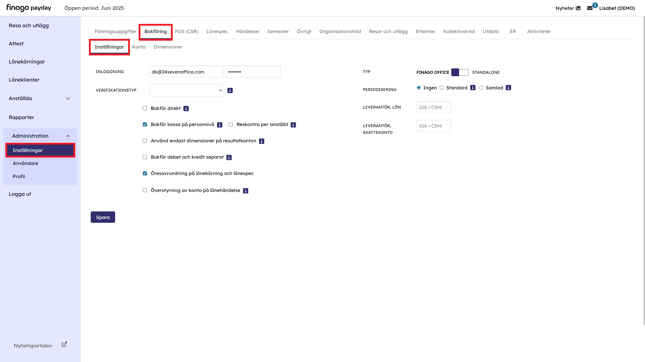This screenshot has height=362, width=645.
Task: Open Löneklienter in sidebar
Action: (x=24, y=80)
